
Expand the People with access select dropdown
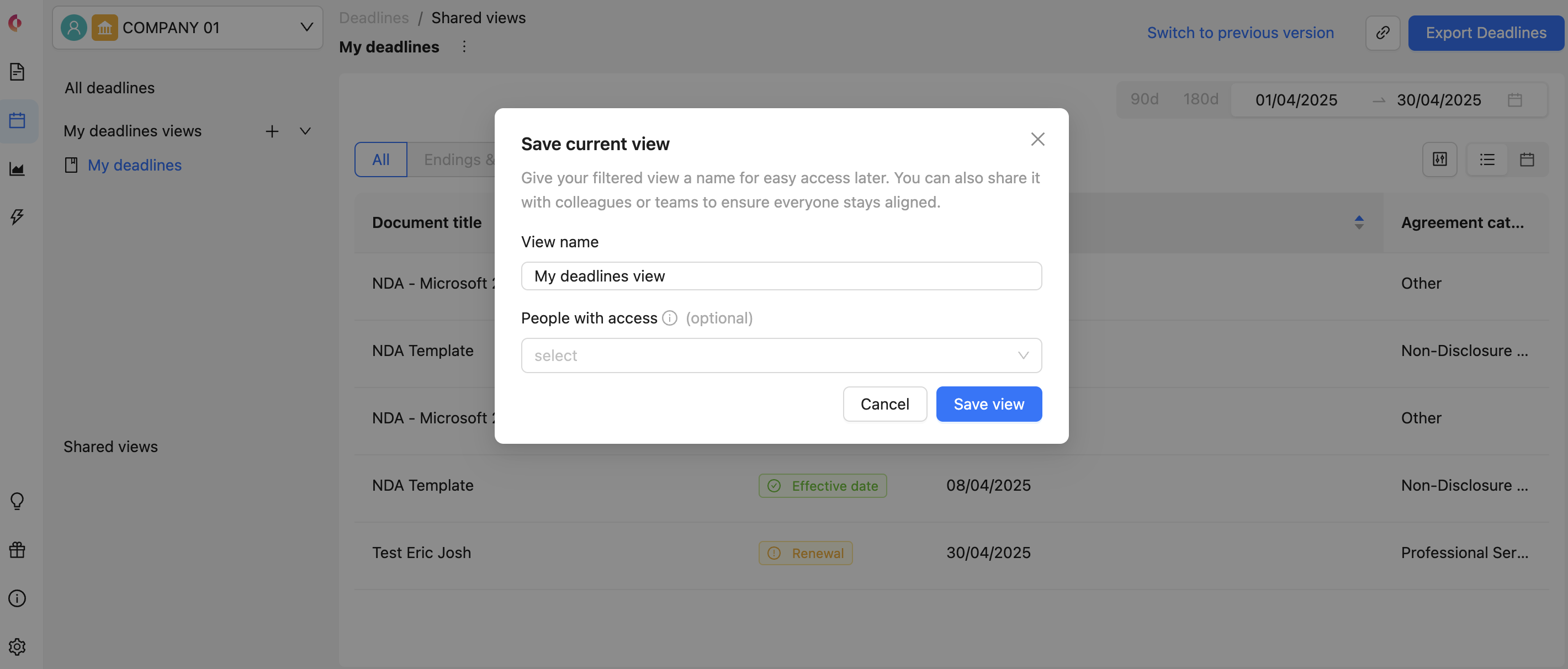click(781, 355)
